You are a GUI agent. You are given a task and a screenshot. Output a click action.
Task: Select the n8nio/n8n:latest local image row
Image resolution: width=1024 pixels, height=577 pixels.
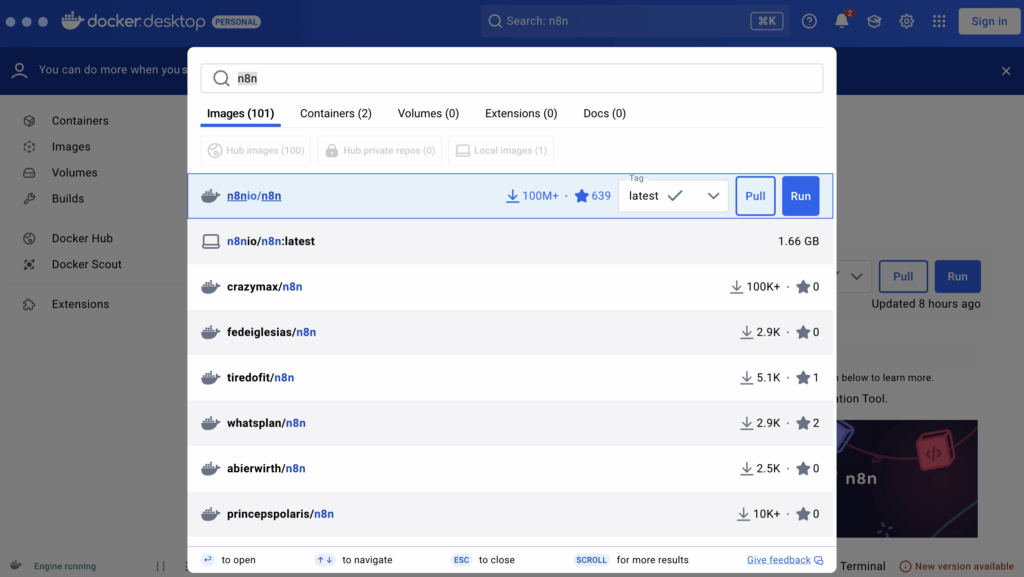click(511, 242)
